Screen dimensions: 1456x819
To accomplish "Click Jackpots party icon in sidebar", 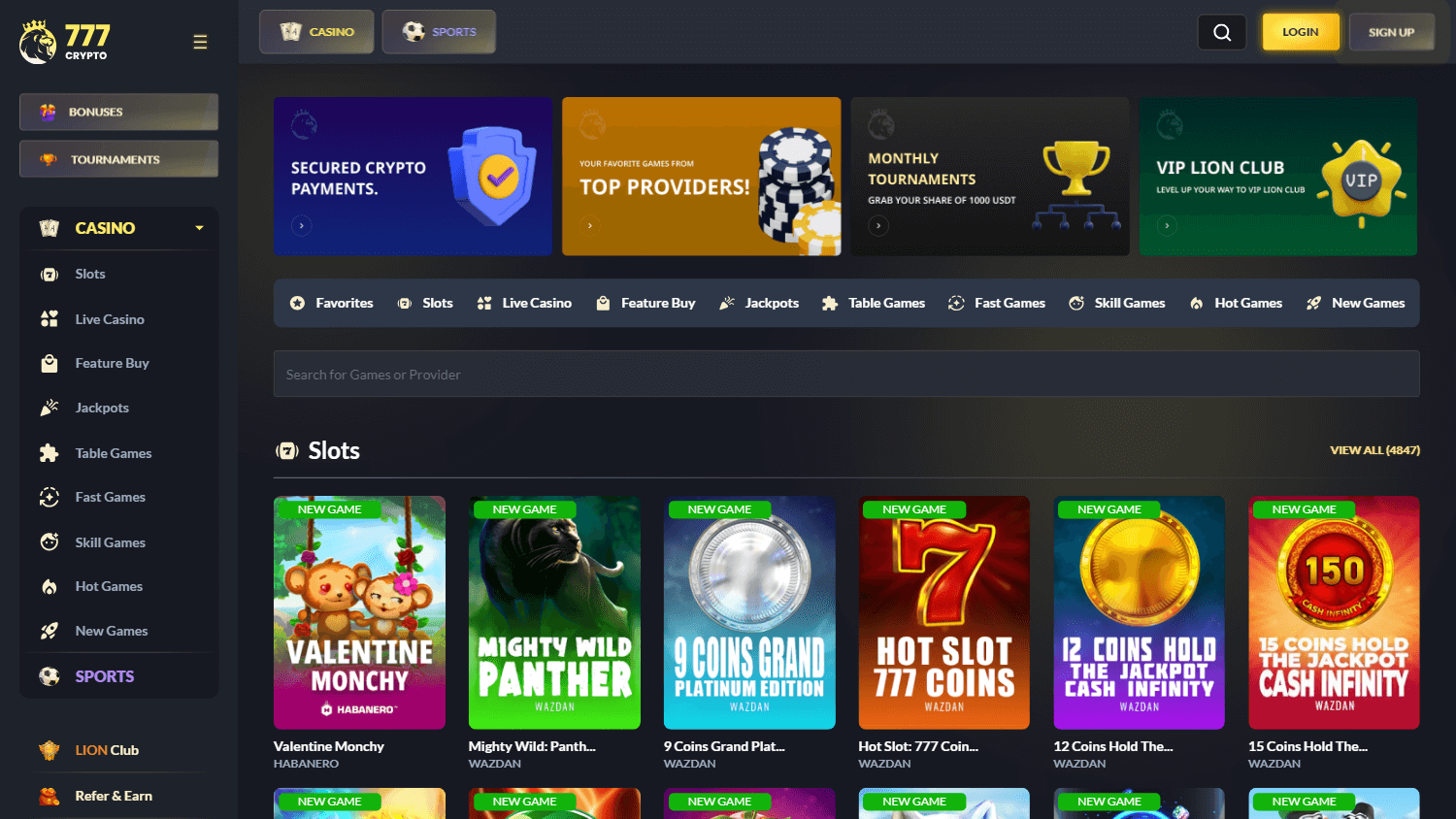I will tap(50, 408).
